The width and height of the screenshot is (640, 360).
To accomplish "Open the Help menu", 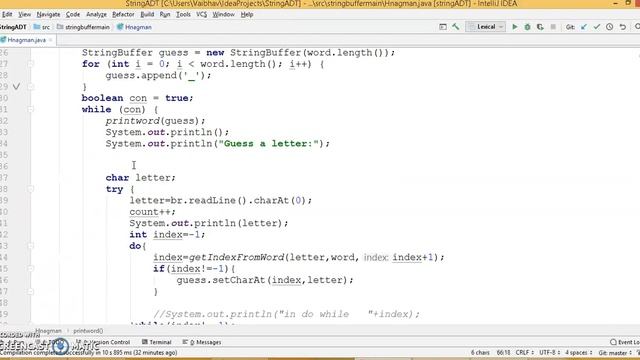I will pyautogui.click(x=247, y=14).
